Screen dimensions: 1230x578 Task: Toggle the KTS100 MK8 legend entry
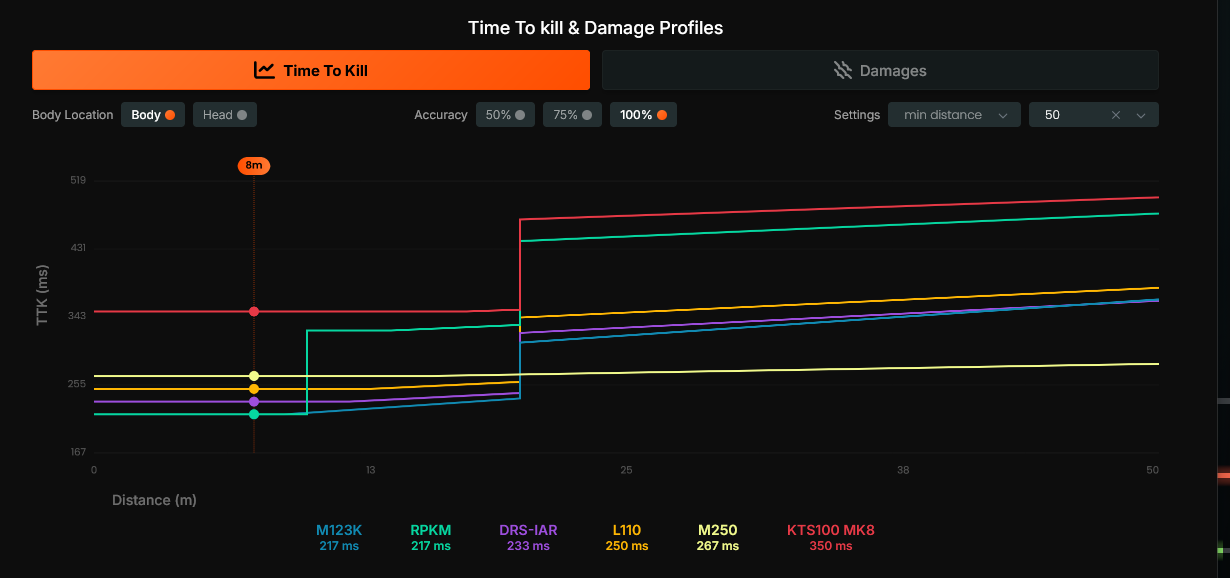click(831, 537)
